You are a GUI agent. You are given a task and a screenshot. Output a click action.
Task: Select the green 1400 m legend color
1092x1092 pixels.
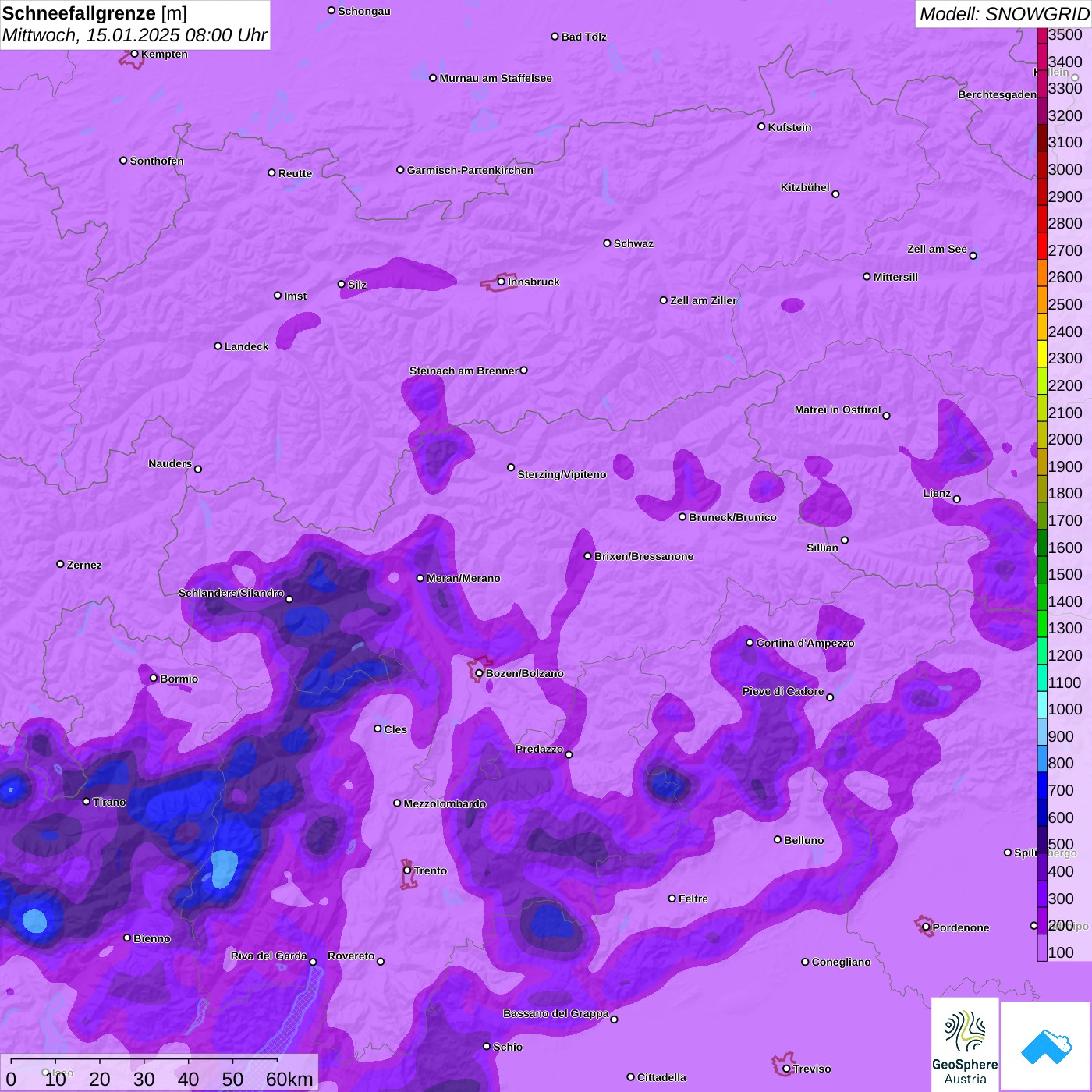click(1042, 596)
